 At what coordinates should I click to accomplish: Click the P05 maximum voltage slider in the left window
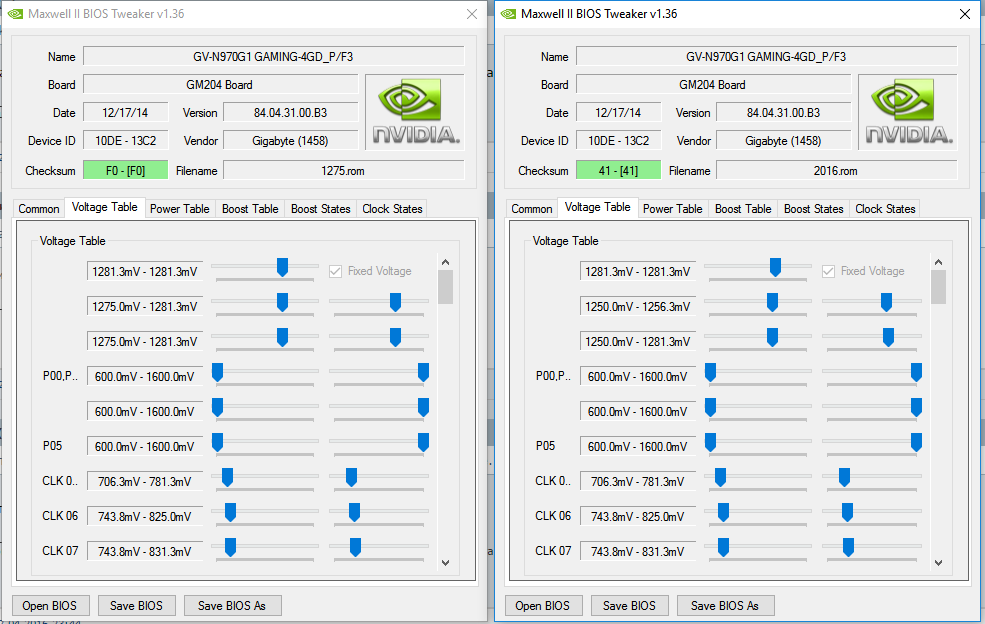(x=423, y=442)
